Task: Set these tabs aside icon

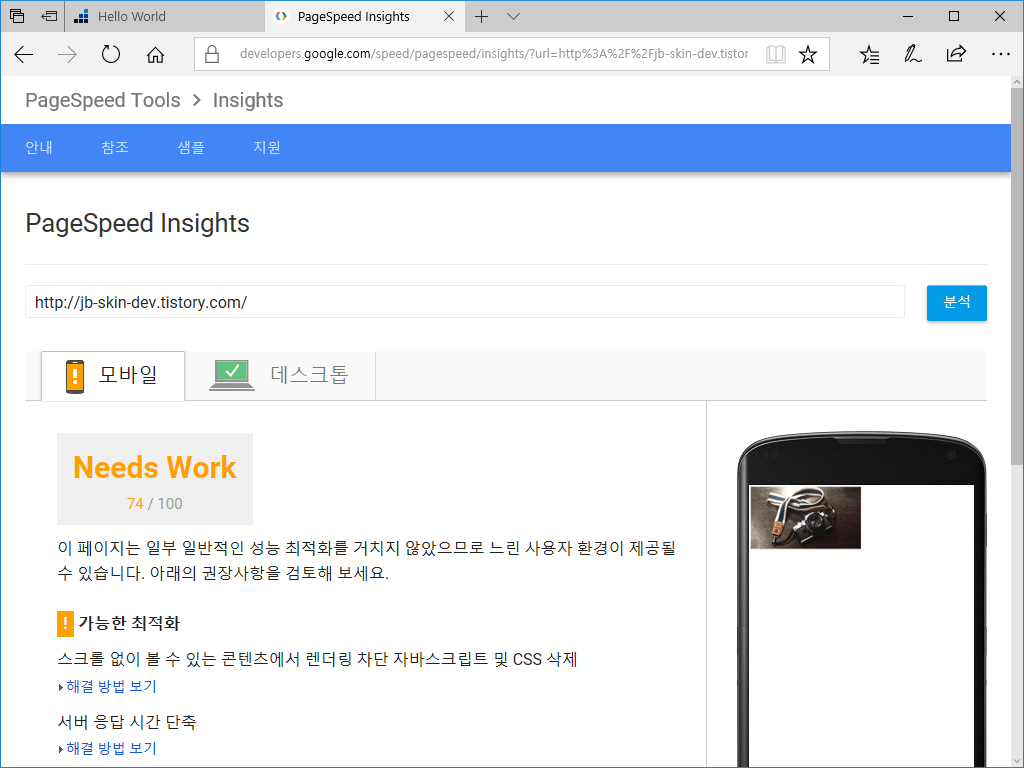Action: point(49,16)
